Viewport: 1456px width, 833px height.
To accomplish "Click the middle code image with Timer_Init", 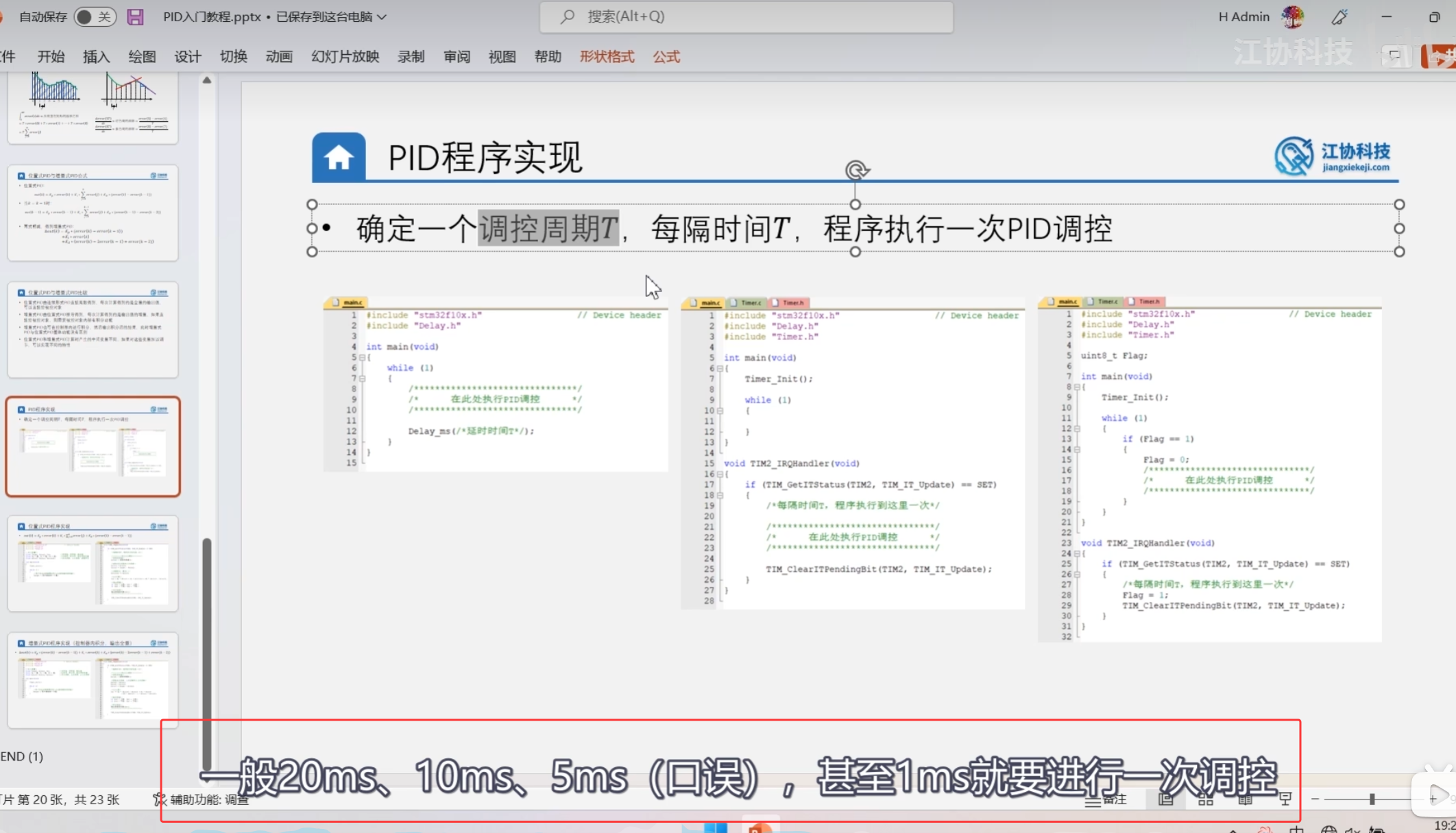I will [x=853, y=452].
